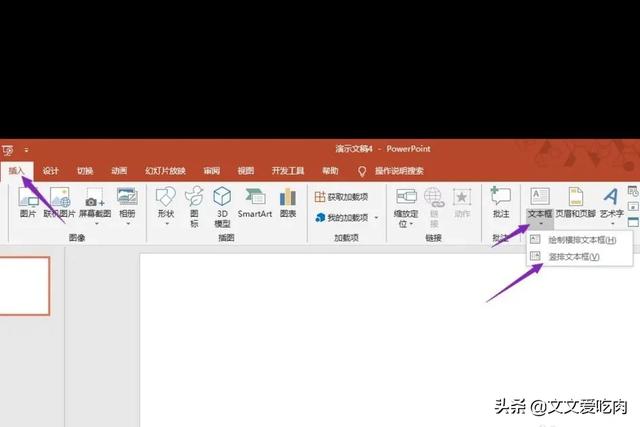This screenshot has width=640, height=427.
Task: Switch to the 切换 tab
Action: click(85, 171)
